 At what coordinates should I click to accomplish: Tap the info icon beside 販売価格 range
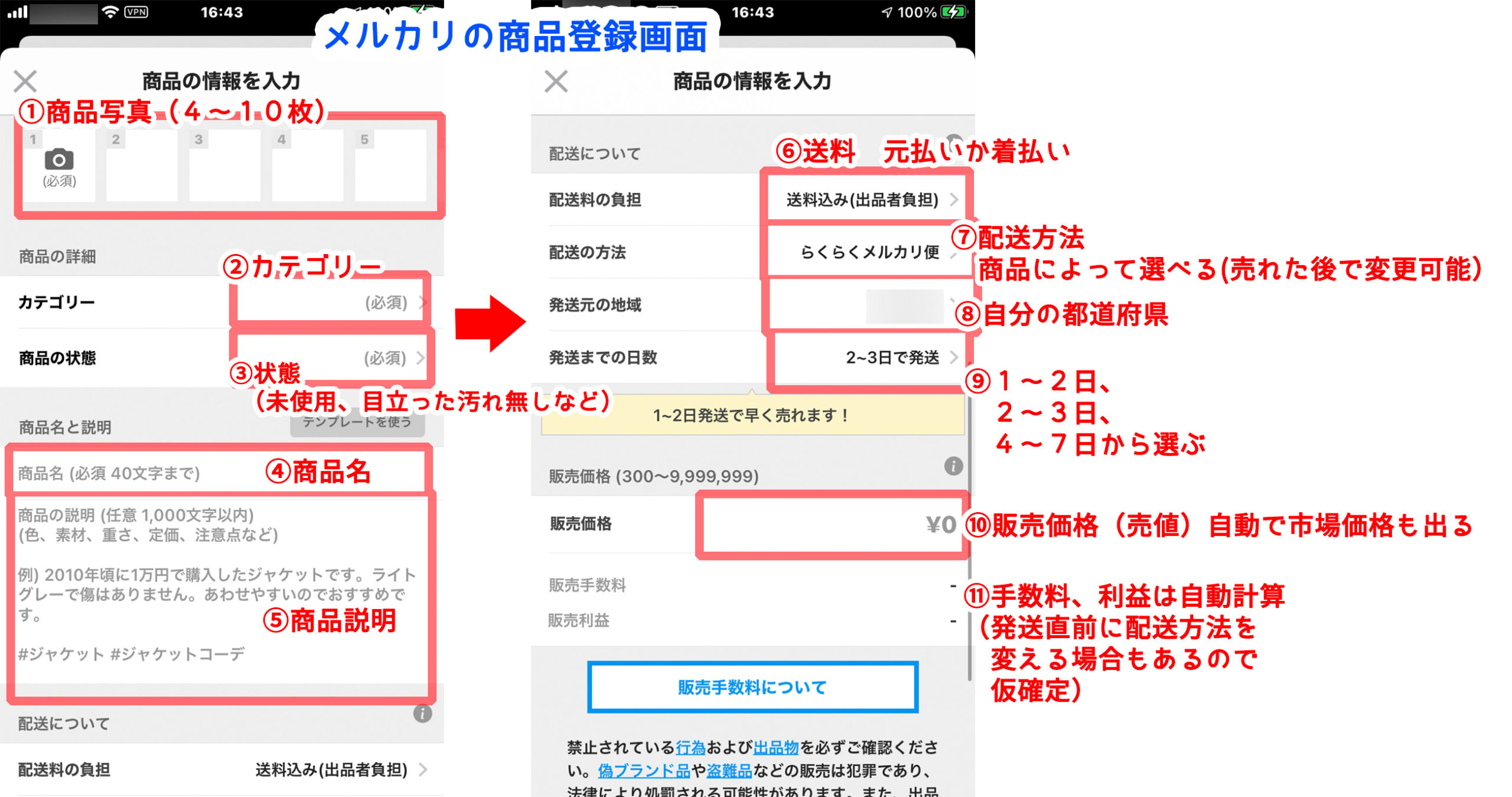(x=953, y=466)
